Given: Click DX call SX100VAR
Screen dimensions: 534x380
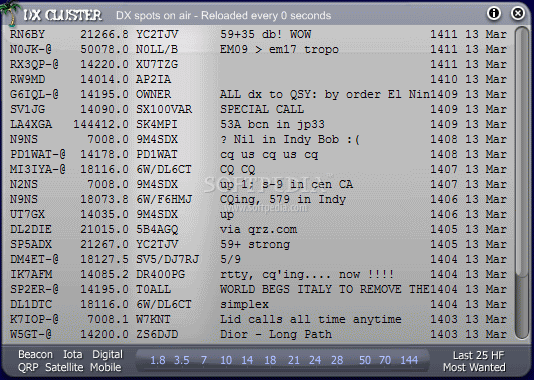Looking at the screenshot, I should pyautogui.click(x=164, y=109).
